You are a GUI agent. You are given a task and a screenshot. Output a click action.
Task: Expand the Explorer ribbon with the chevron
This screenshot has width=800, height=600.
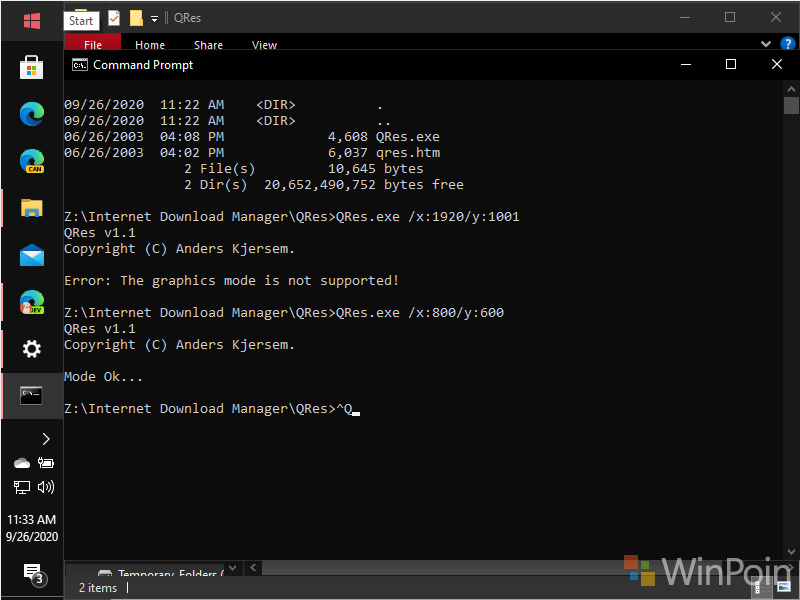pyautogui.click(x=765, y=44)
